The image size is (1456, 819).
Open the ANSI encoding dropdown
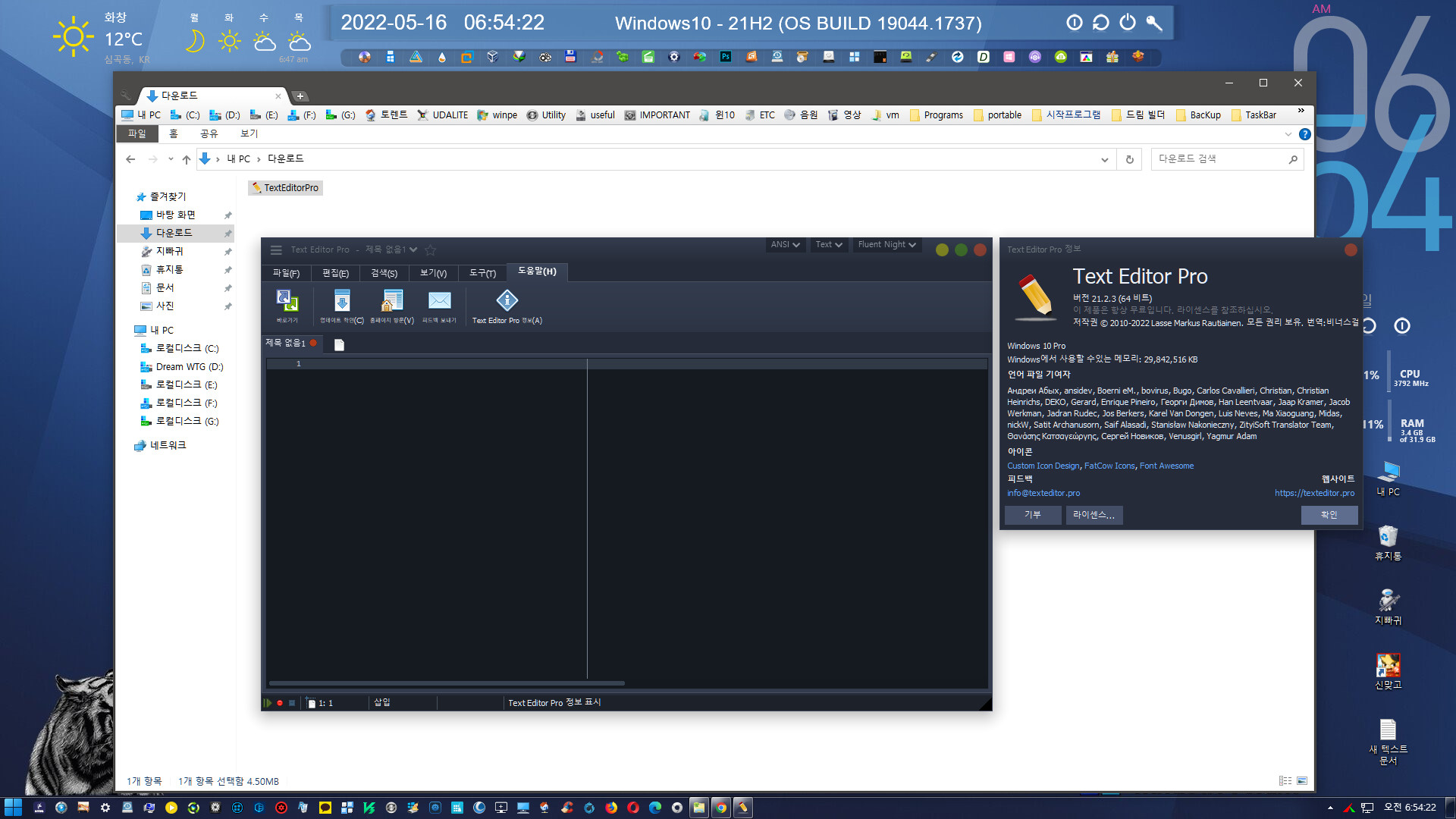(x=785, y=245)
